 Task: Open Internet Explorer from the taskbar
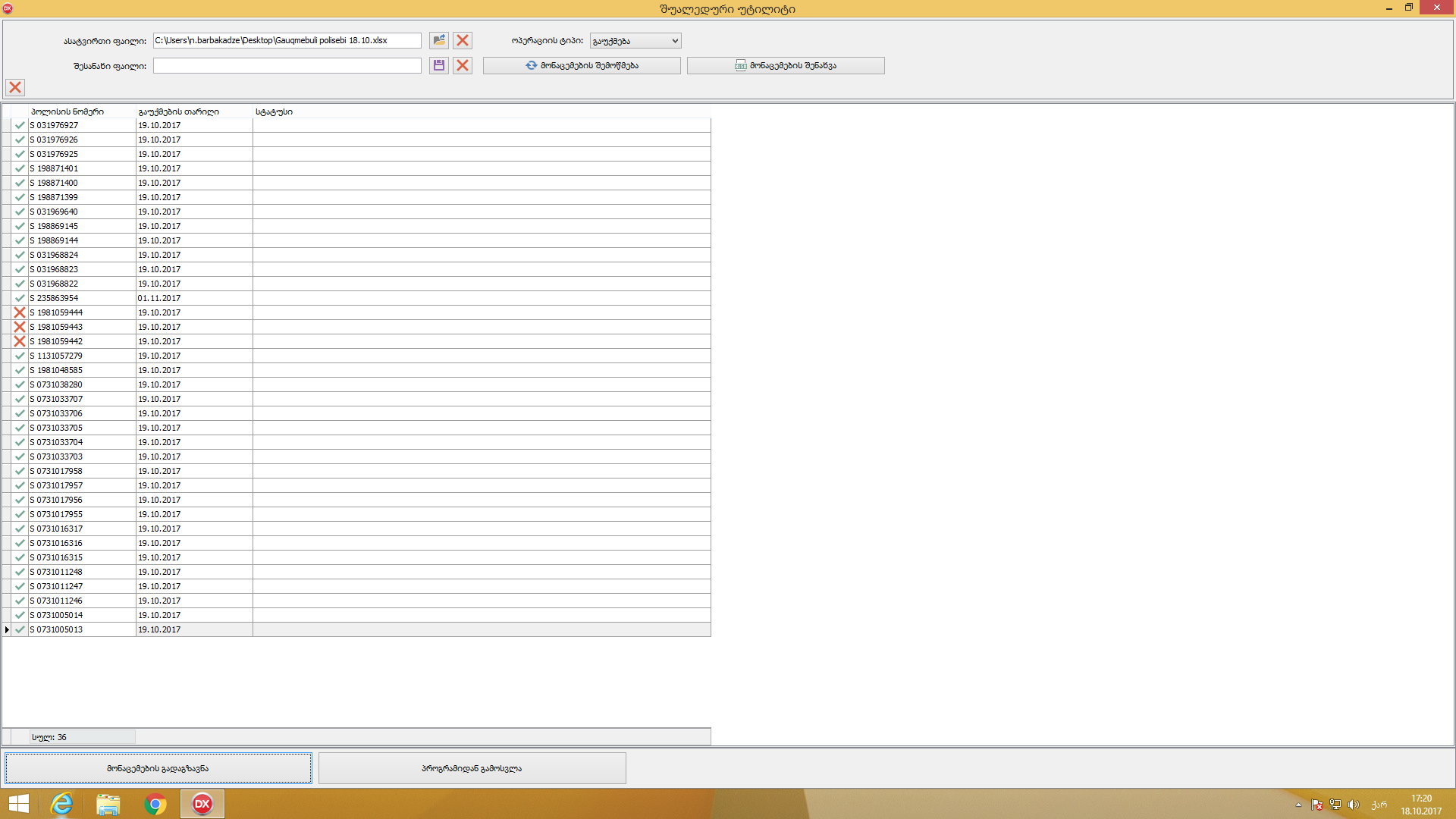pyautogui.click(x=61, y=804)
